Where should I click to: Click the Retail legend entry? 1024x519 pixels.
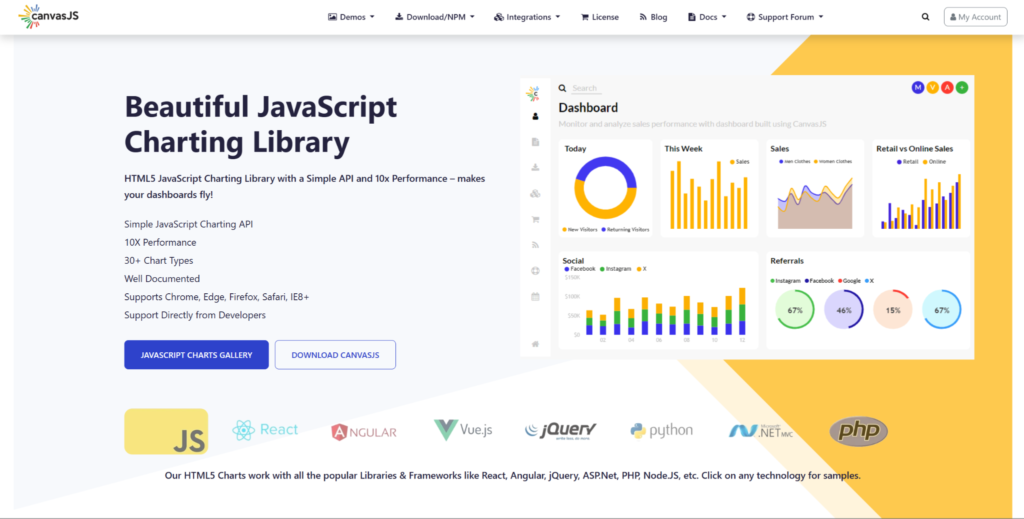908,161
